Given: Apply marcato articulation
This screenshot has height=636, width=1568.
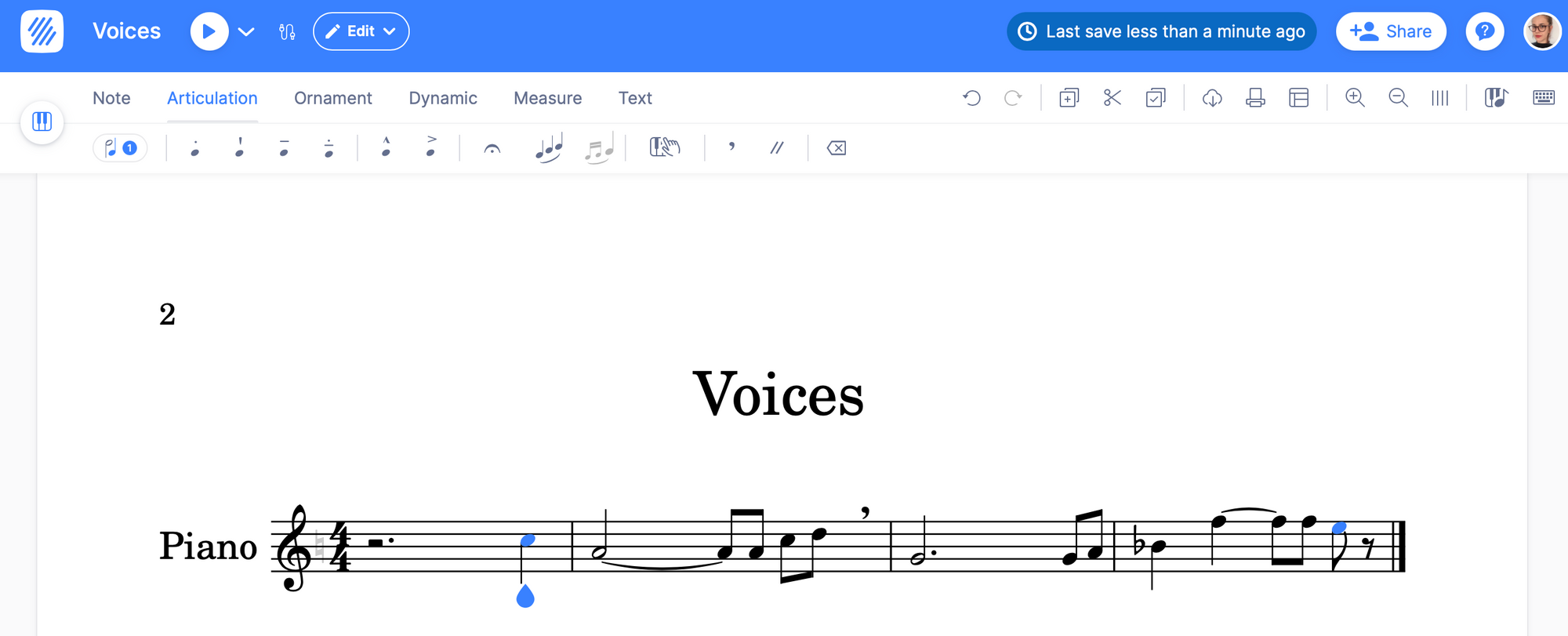Looking at the screenshot, I should [386, 147].
